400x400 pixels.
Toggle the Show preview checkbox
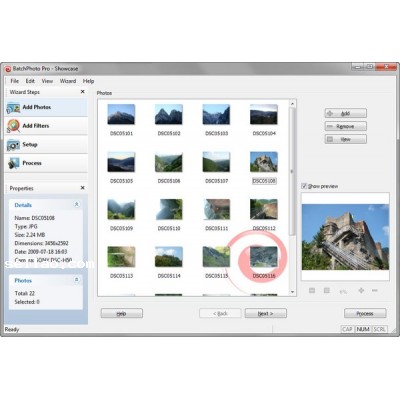pos(304,186)
